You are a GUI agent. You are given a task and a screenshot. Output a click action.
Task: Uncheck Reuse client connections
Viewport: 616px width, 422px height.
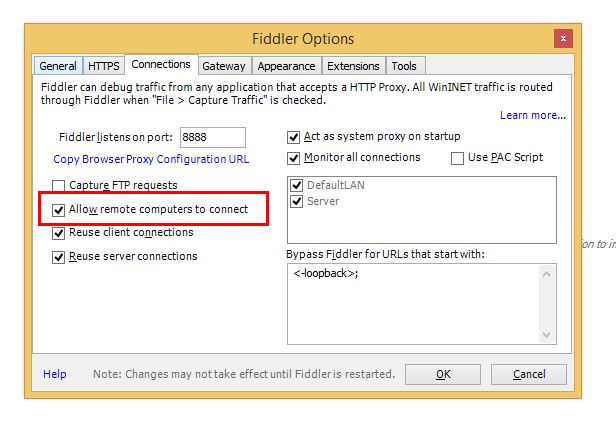(59, 233)
